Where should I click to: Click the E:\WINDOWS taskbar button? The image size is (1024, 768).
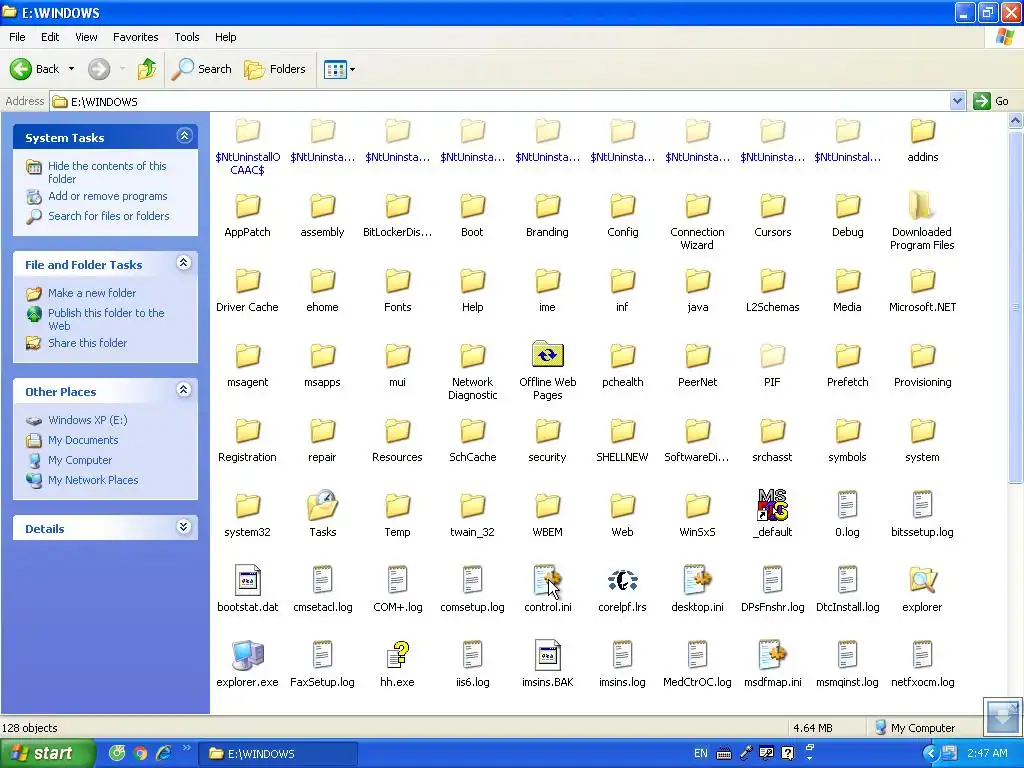pos(278,754)
